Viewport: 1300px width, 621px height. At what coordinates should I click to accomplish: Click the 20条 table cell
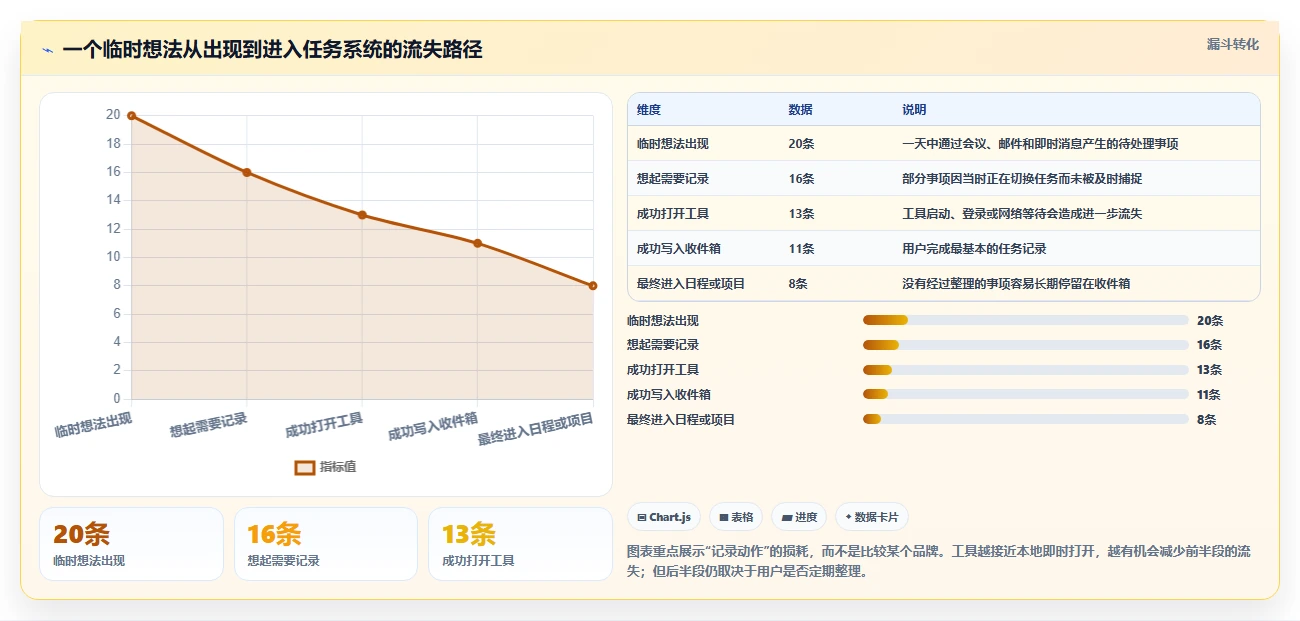801,144
